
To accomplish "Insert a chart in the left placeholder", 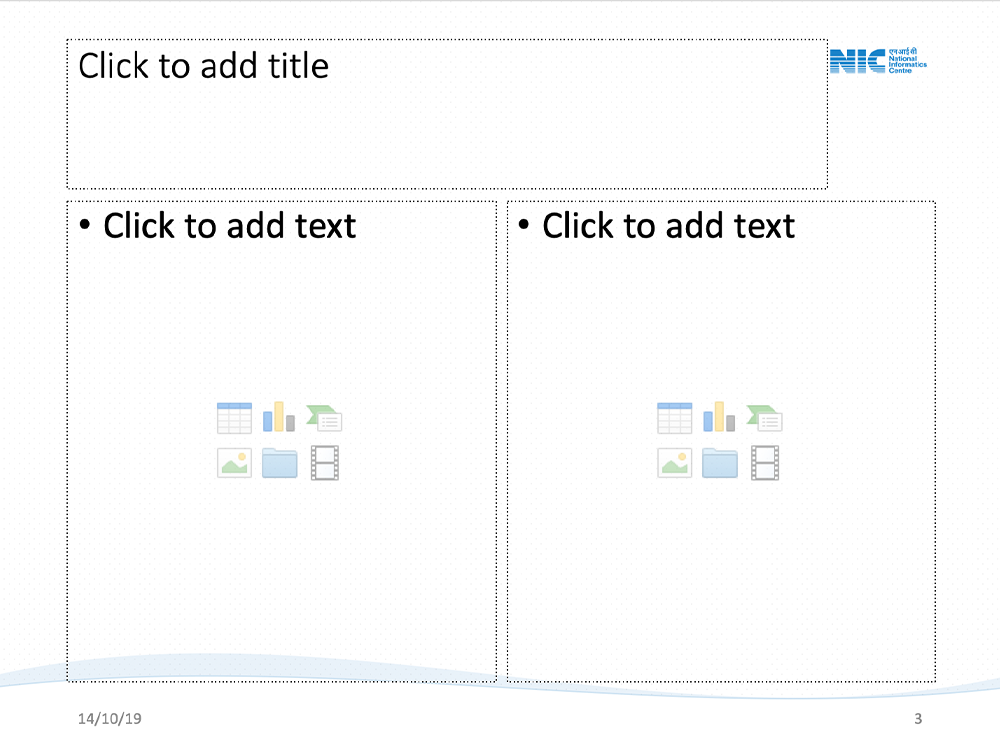I will click(x=279, y=417).
